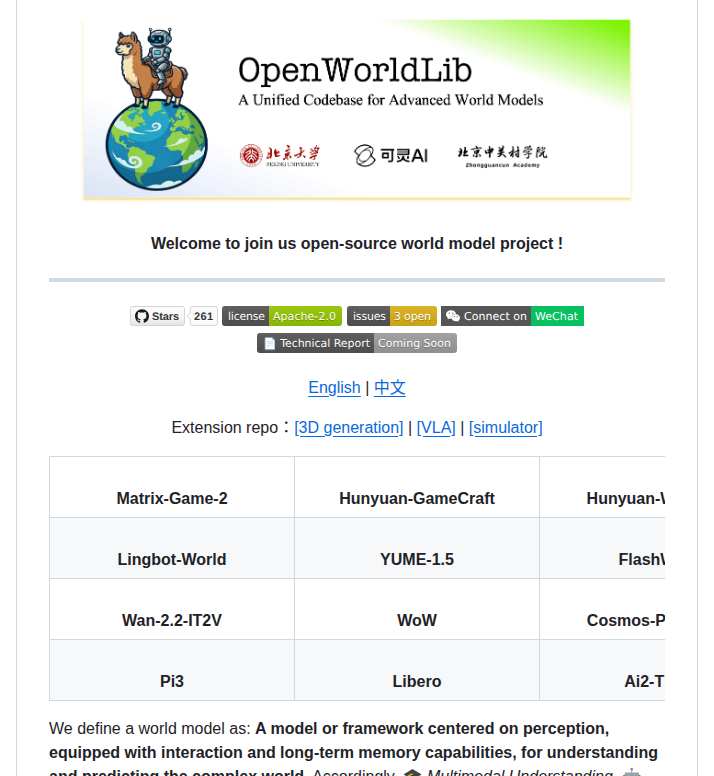Click the alpaca on globe mascot
Screen dimensions: 714x776
pos(156,109)
